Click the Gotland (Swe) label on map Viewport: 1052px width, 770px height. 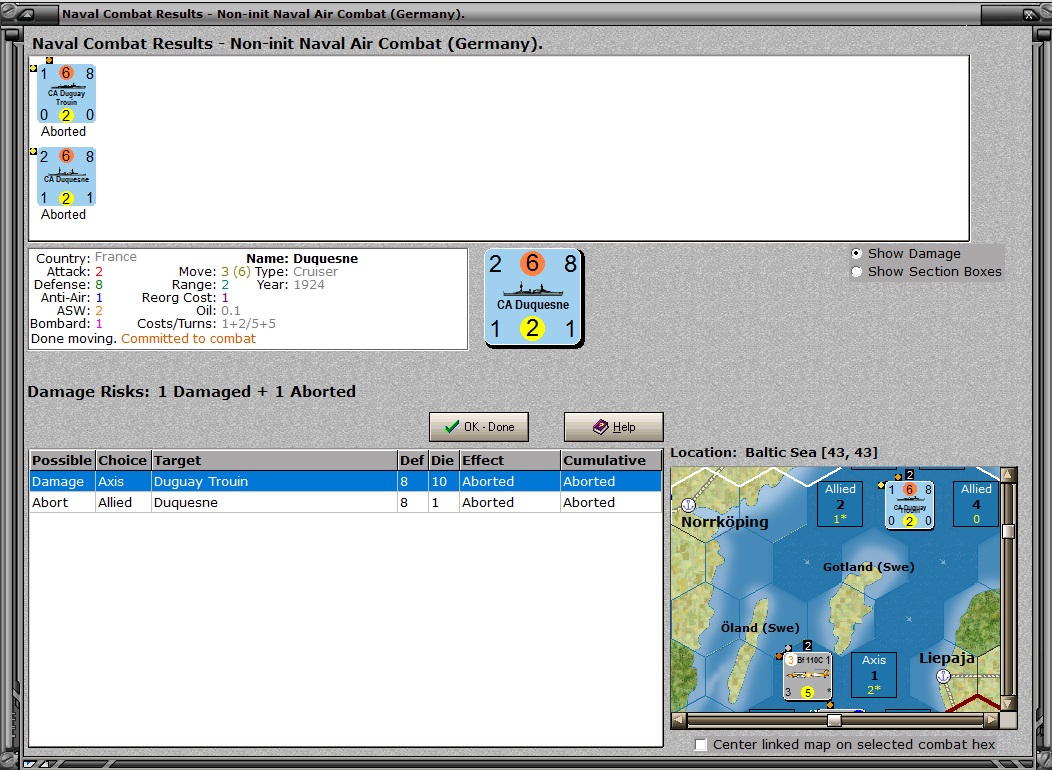[x=869, y=567]
